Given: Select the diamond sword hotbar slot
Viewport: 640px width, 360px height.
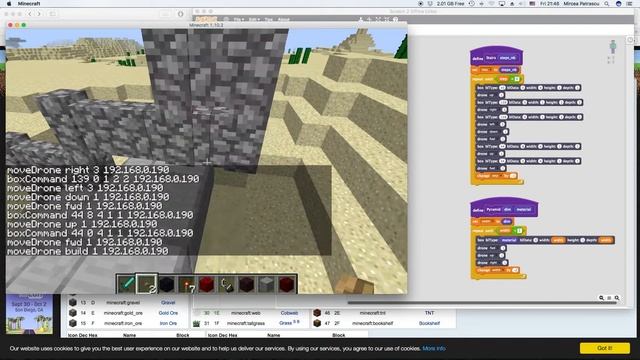Looking at the screenshot, I should coord(126,284).
